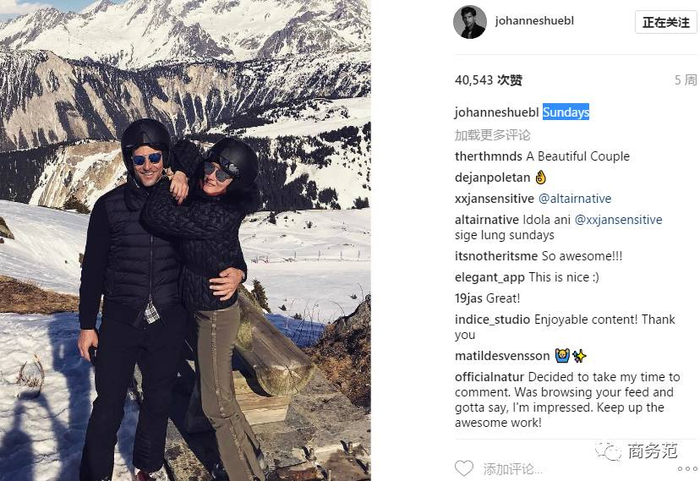Open the @altairnative mention link

point(575,198)
